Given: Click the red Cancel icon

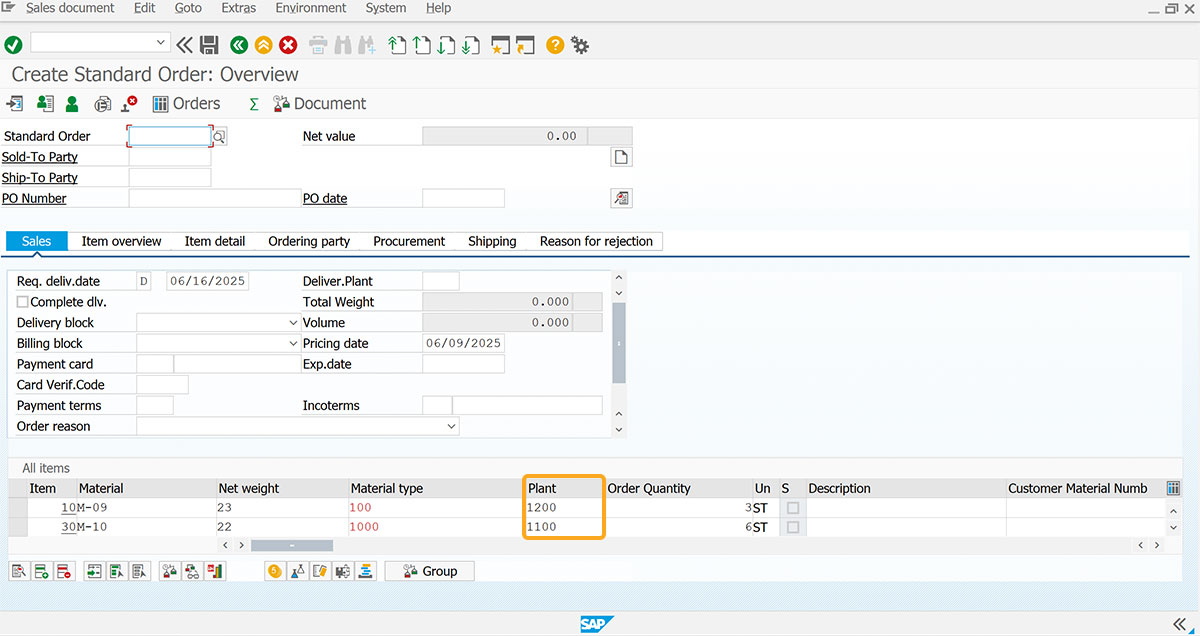Looking at the screenshot, I should tap(288, 44).
